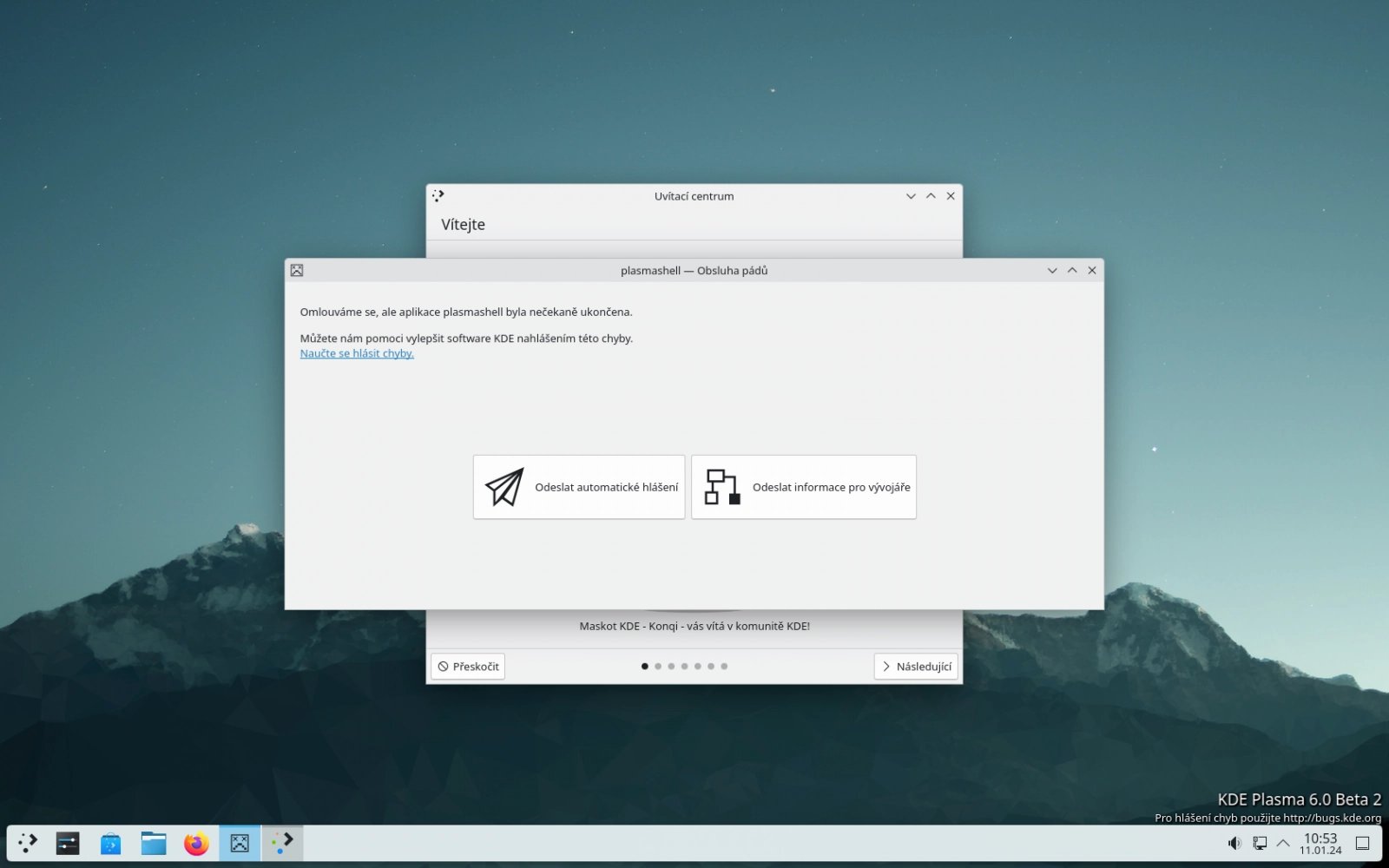Open the audio volume tray icon
Screen dimensions: 1389x868
1234,843
